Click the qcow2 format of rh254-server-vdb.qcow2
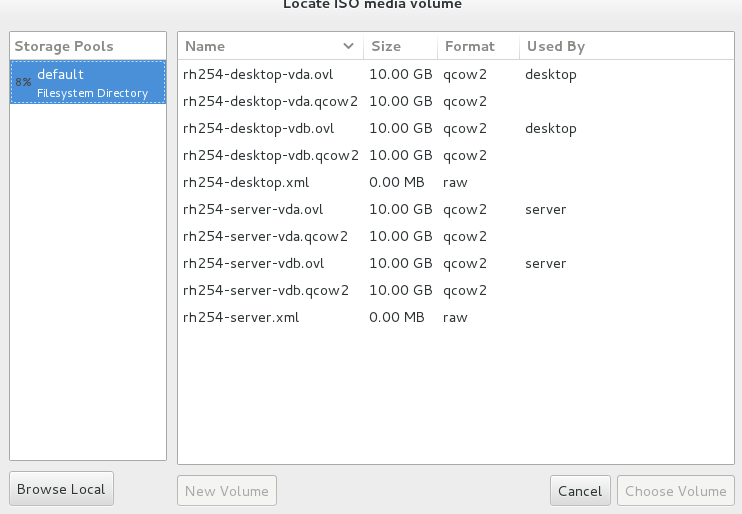Viewport: 742px width, 514px height. [x=465, y=291]
